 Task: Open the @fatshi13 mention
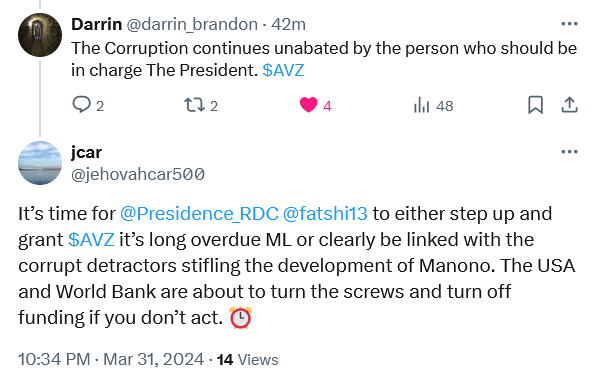[x=325, y=213]
